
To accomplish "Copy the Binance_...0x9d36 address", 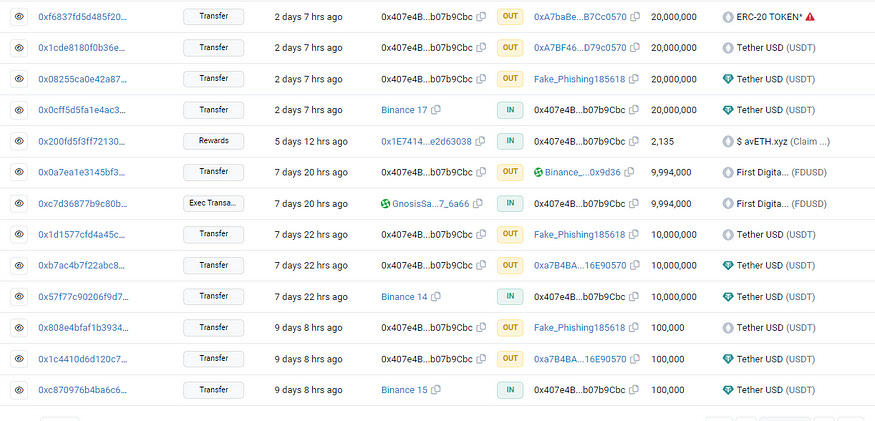I will [x=629, y=172].
